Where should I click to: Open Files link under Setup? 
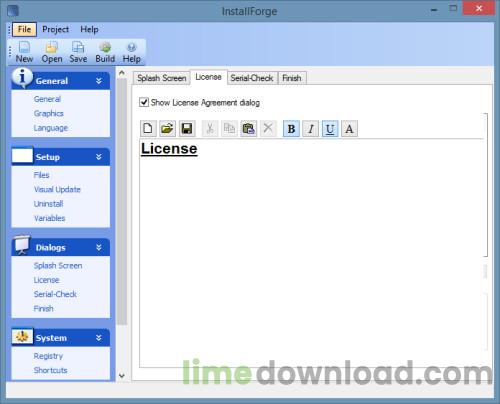[x=41, y=175]
